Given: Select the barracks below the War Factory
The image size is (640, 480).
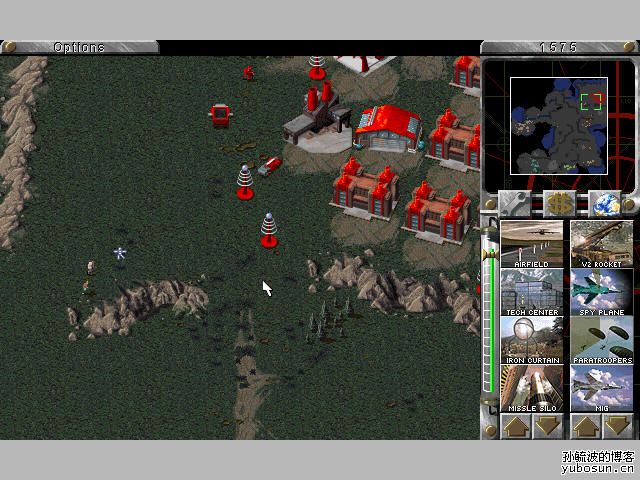Looking at the screenshot, I should pos(366,188).
